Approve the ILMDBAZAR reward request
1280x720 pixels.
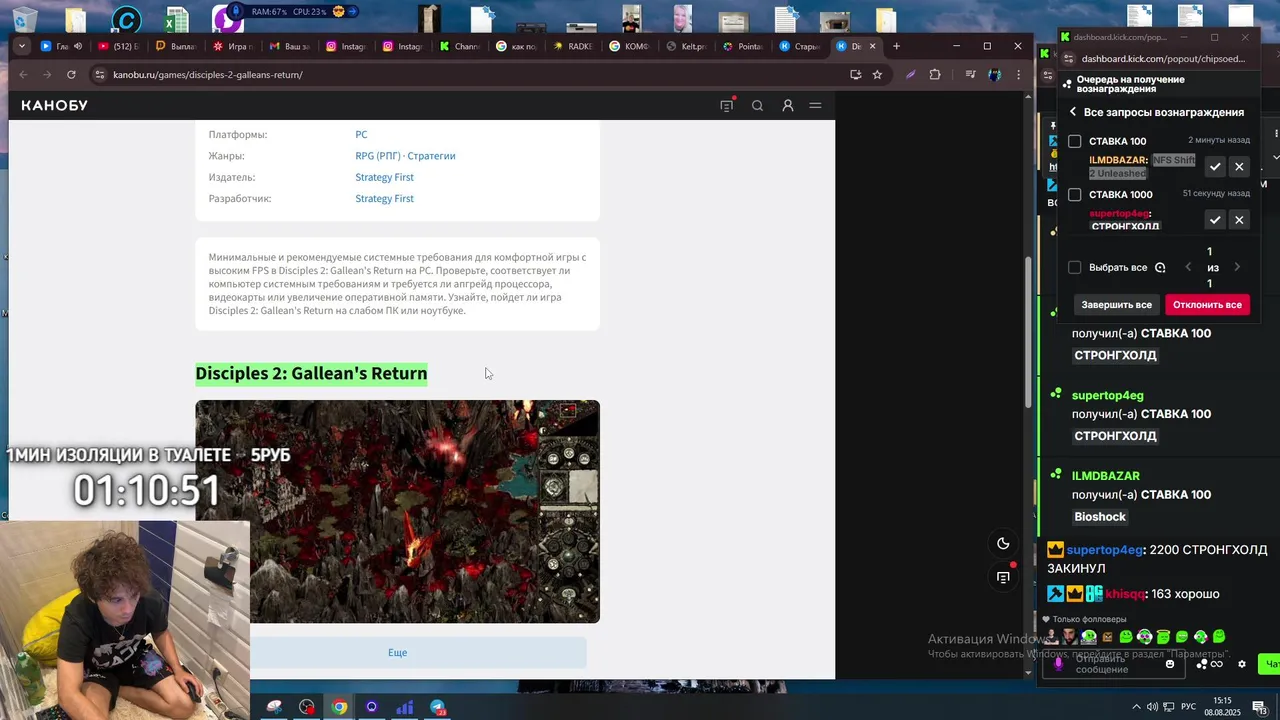[x=1215, y=167]
